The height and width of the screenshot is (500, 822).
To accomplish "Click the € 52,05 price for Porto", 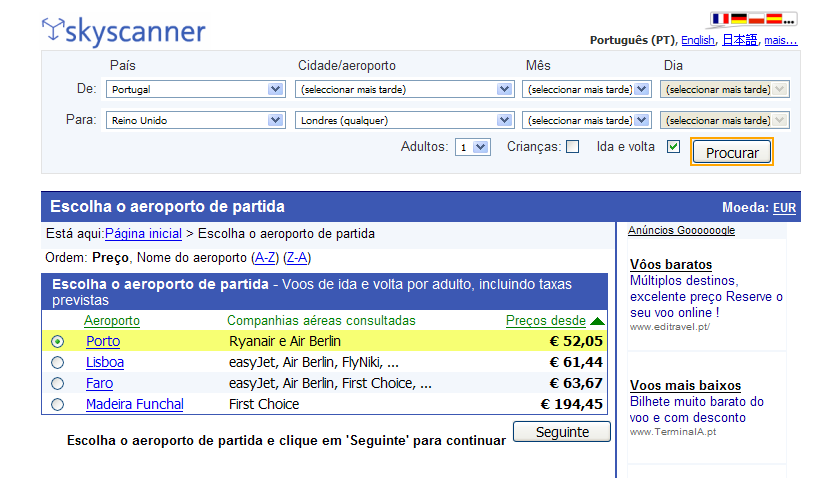I will (576, 342).
